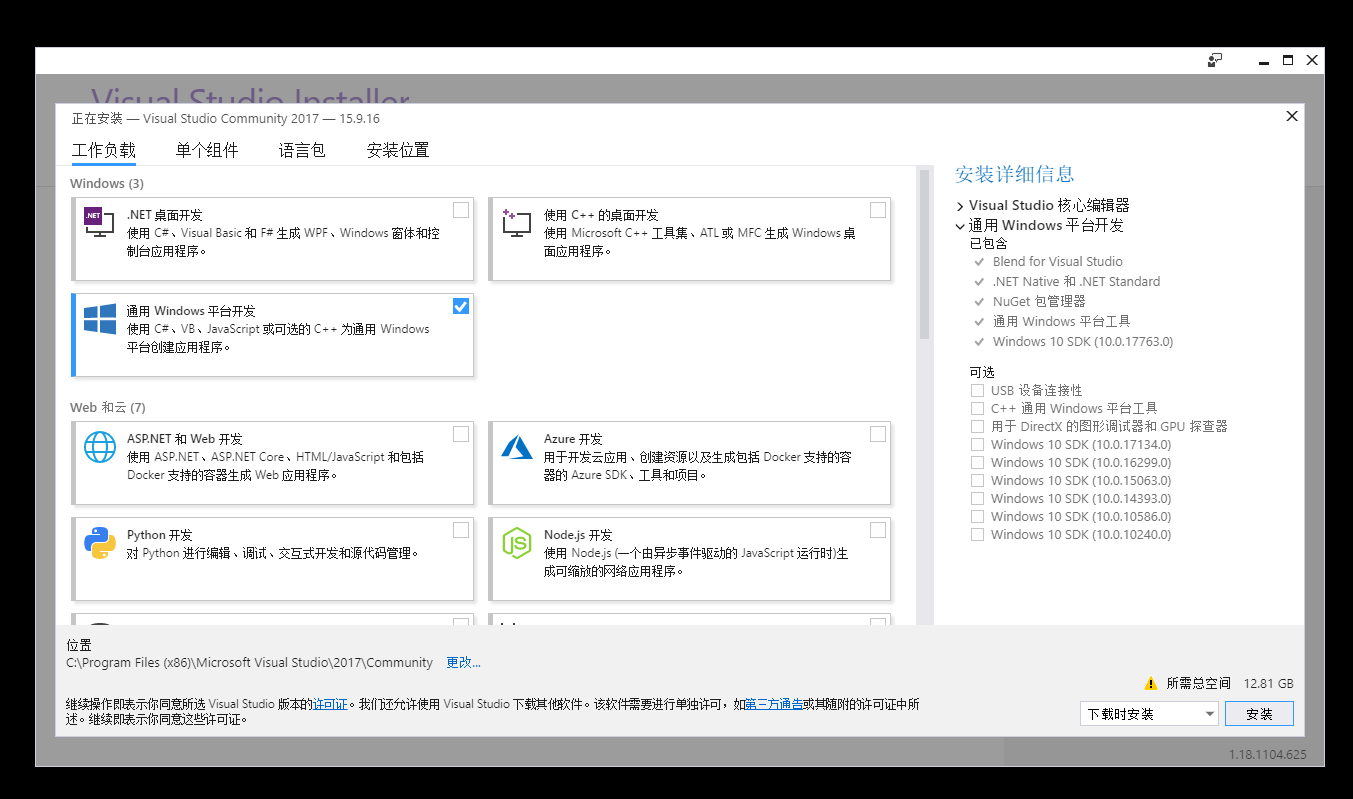1353x799 pixels.
Task: Click the Python 开发 logo icon
Action: (x=99, y=543)
